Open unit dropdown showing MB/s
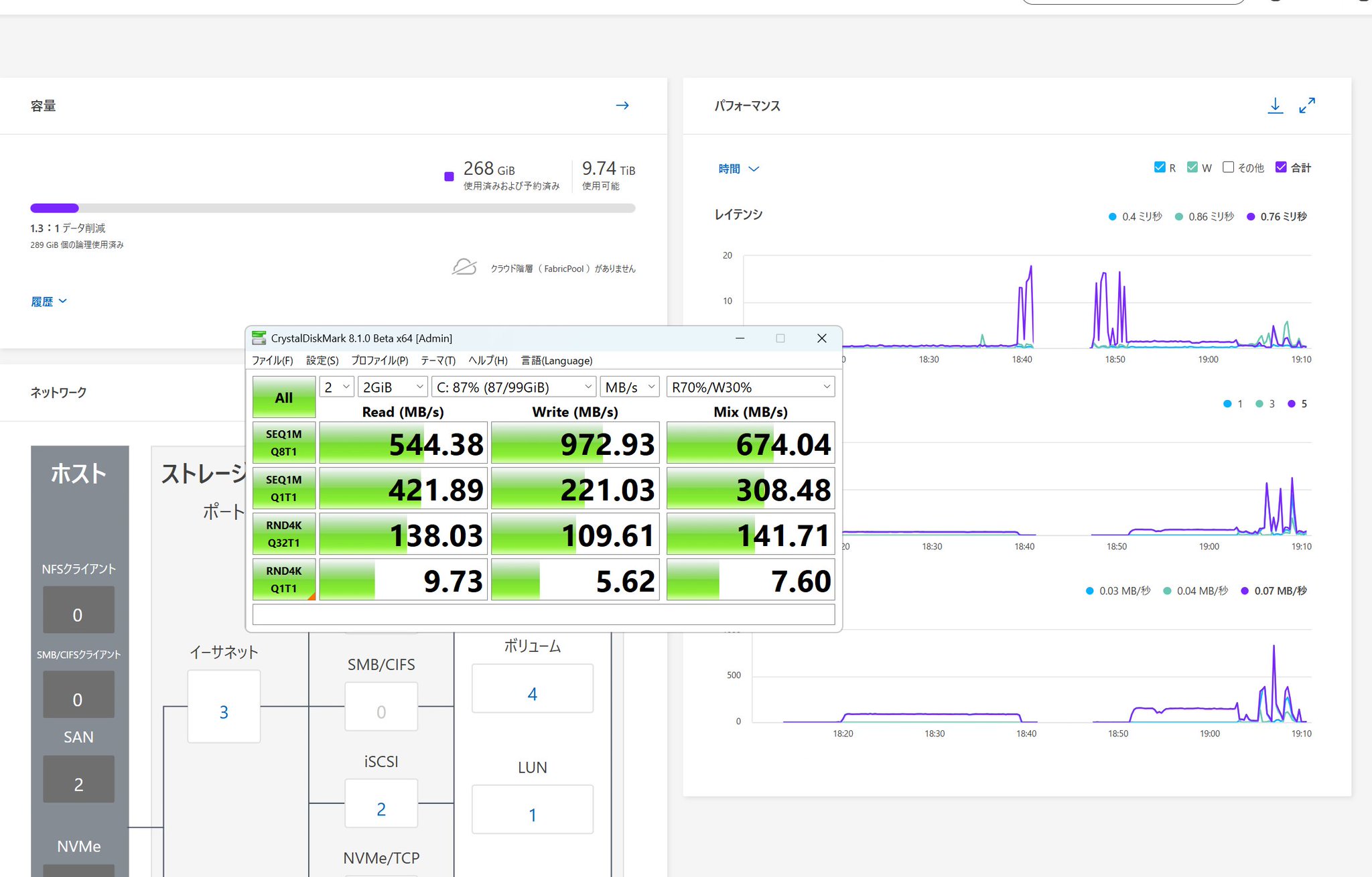This screenshot has height=877, width=1372. tap(630, 387)
